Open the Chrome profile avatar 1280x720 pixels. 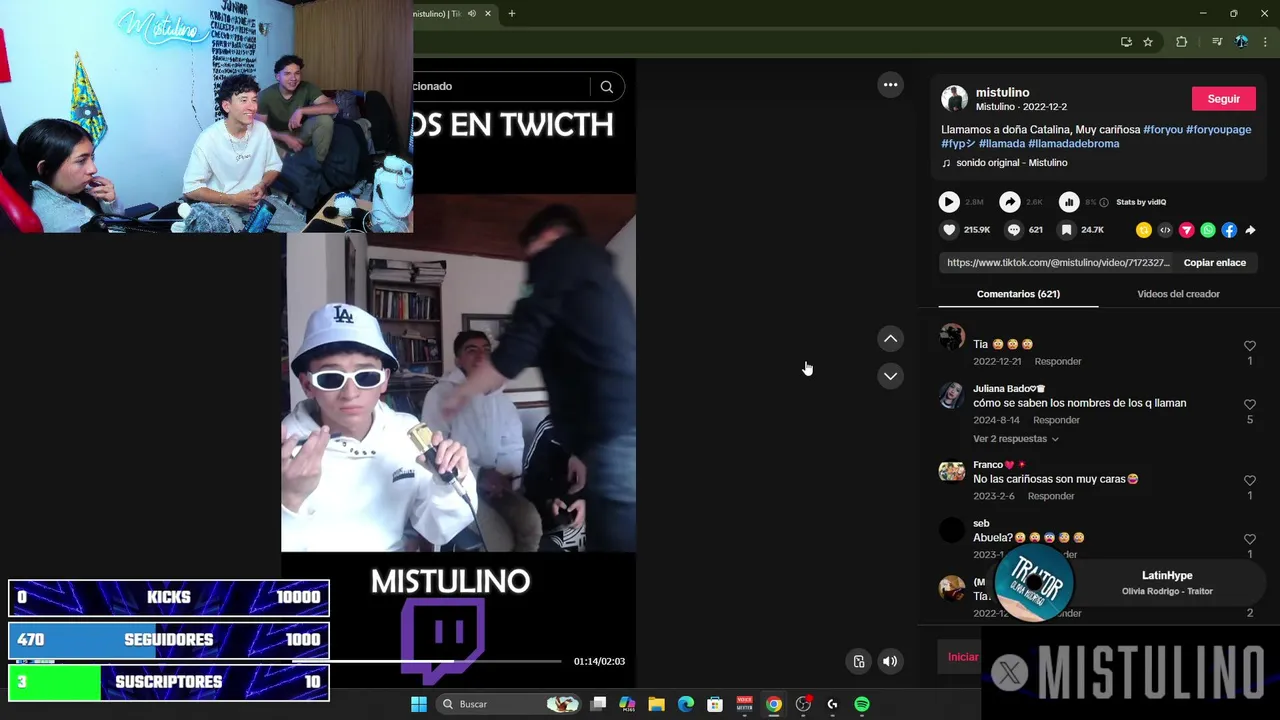point(1241,42)
